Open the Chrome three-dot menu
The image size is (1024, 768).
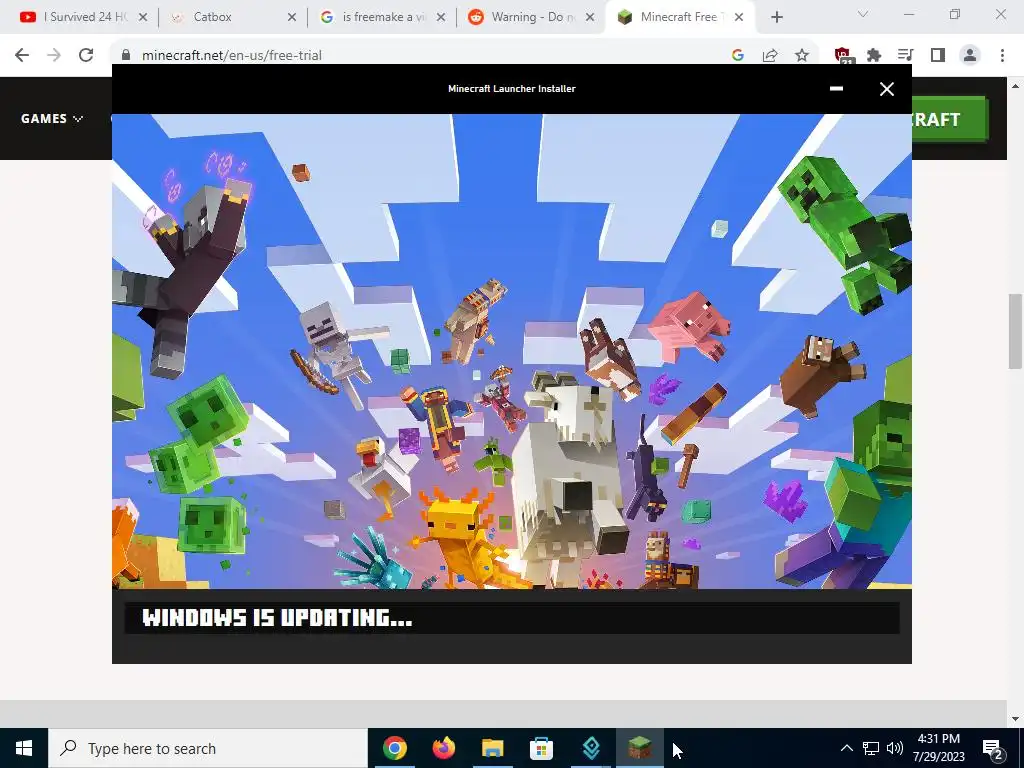(x=1002, y=55)
